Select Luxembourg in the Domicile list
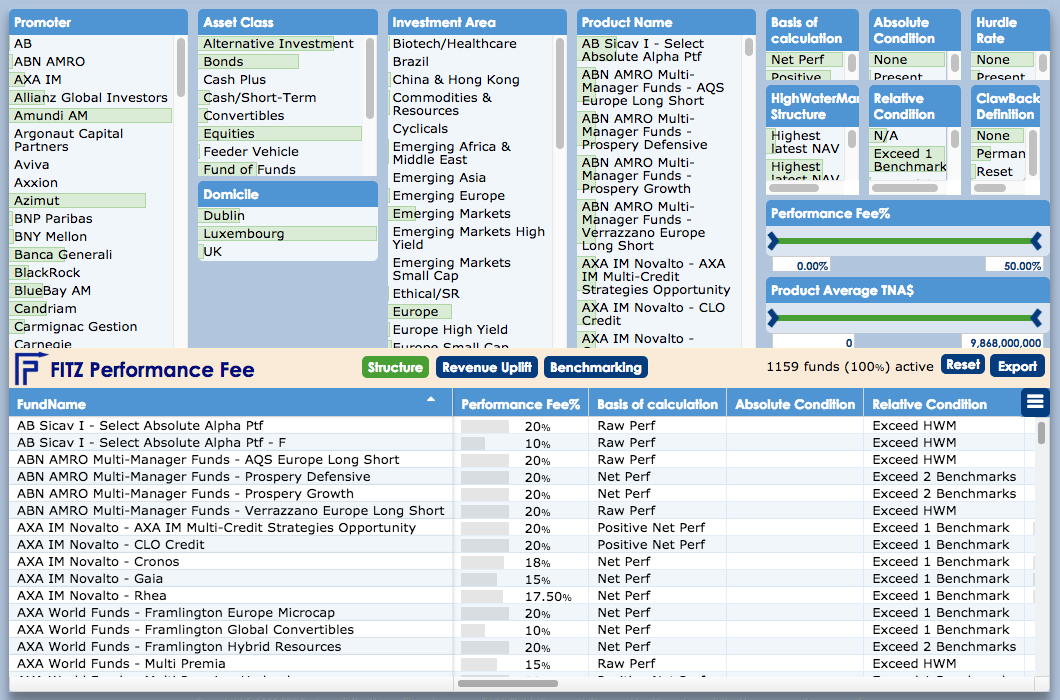 pos(244,234)
